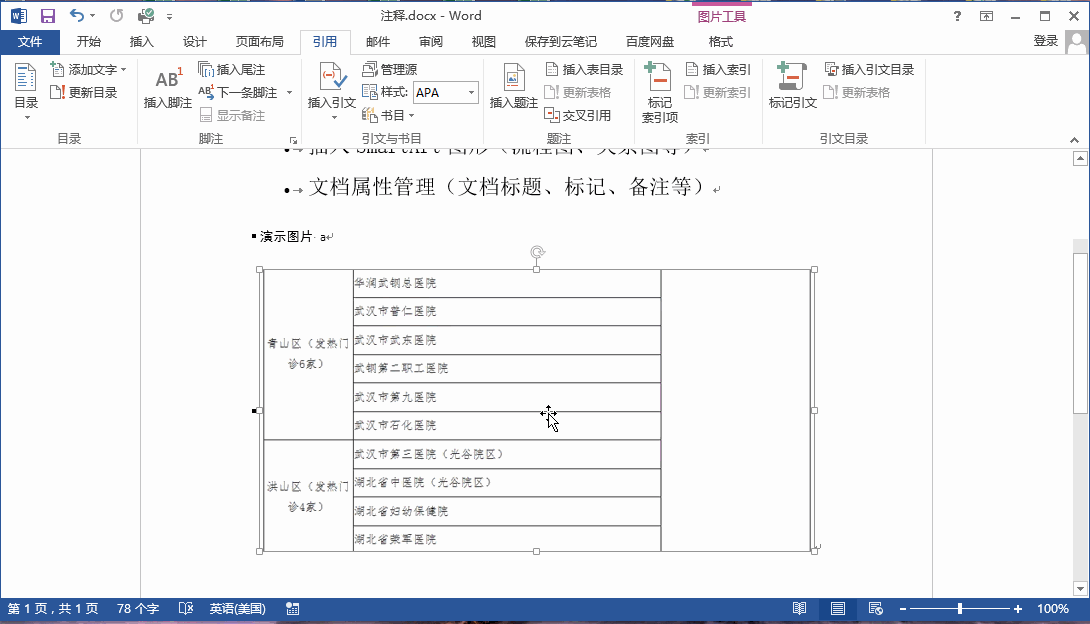Open the 书目 (Bibliography) dropdown
Viewport: 1090px width, 624px height.
coord(392,113)
